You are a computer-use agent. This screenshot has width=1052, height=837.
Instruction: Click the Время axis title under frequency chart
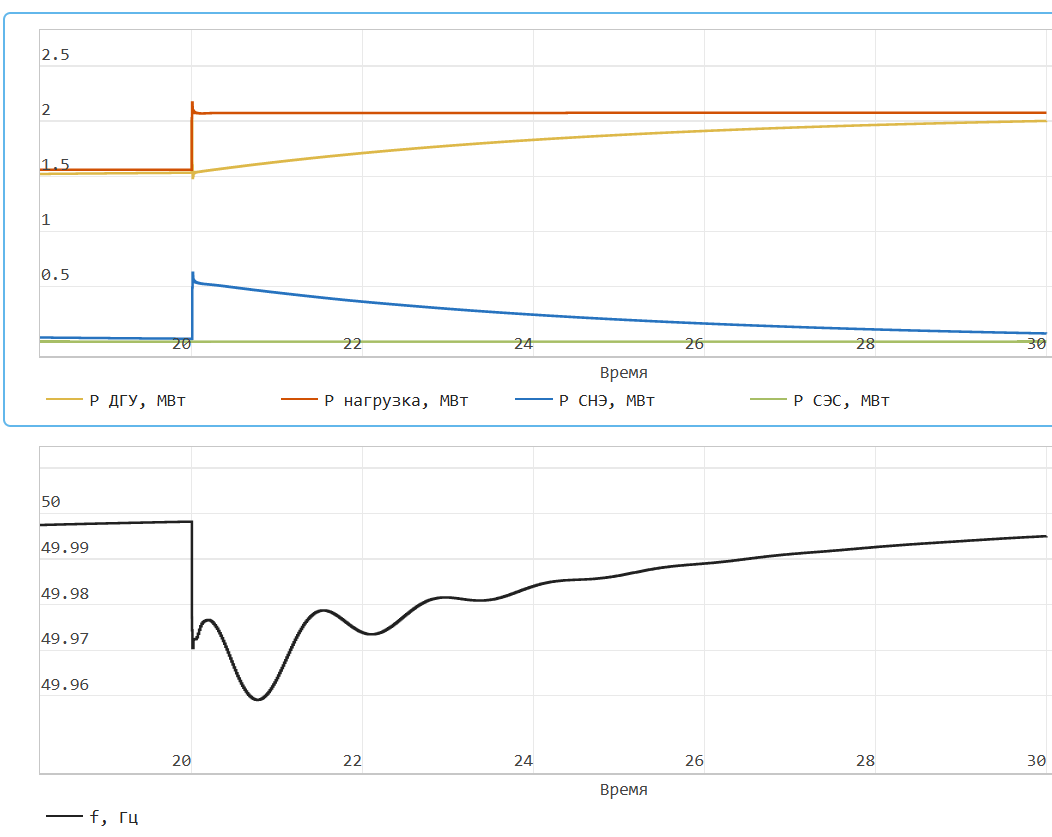623,789
